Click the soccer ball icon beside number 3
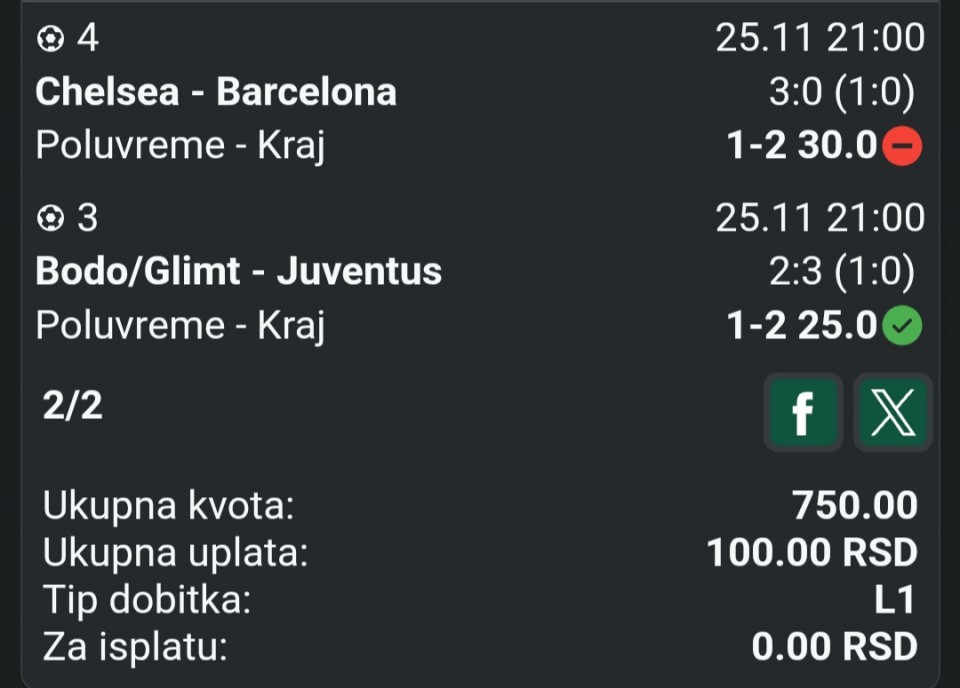Image resolution: width=960 pixels, height=688 pixels. pyautogui.click(x=49, y=218)
